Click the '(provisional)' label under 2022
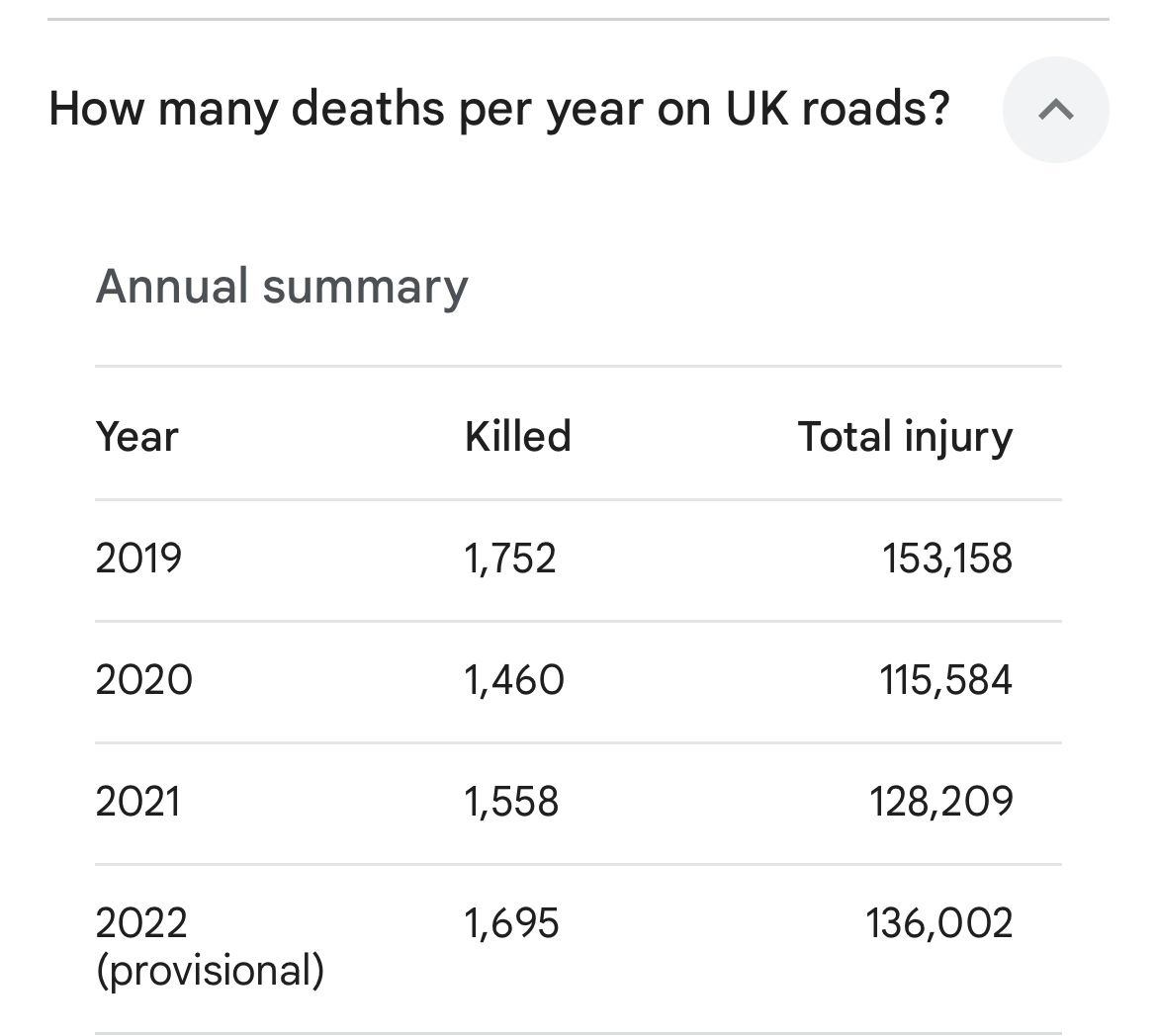 [210, 971]
